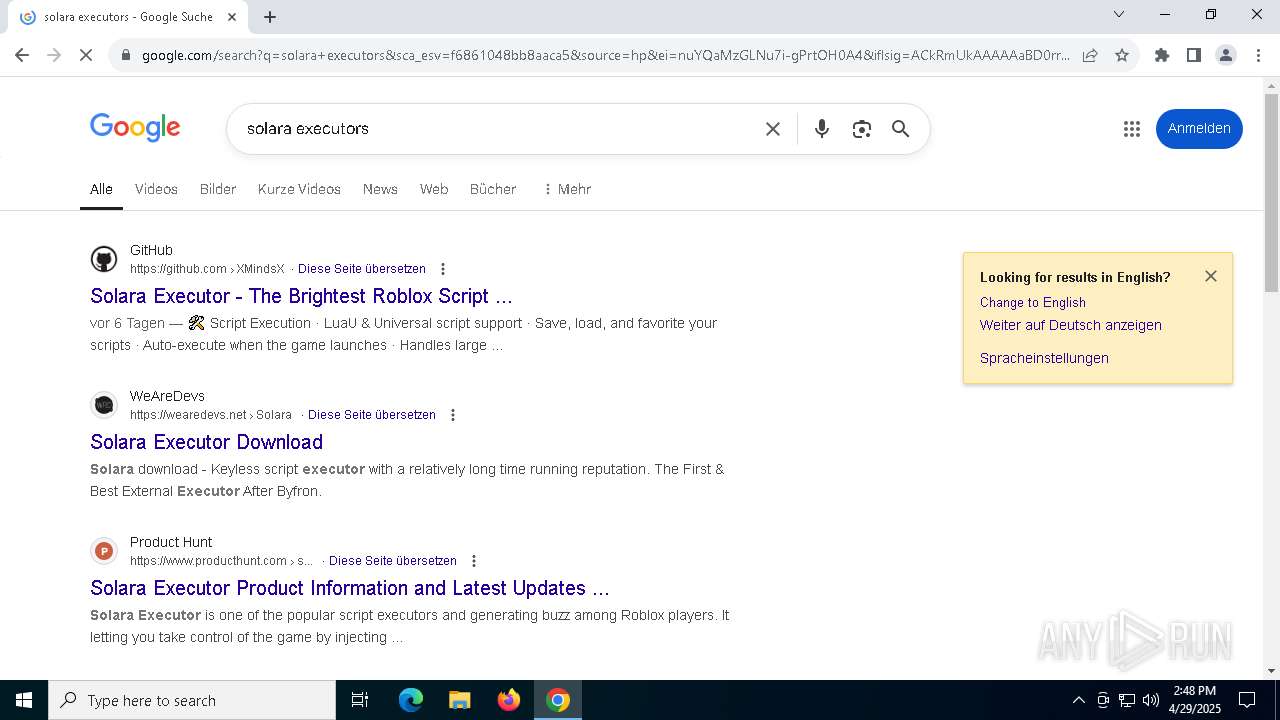Screen dimensions: 1280x720
Task: Translate the WeAreDevs result page
Action: 372,415
